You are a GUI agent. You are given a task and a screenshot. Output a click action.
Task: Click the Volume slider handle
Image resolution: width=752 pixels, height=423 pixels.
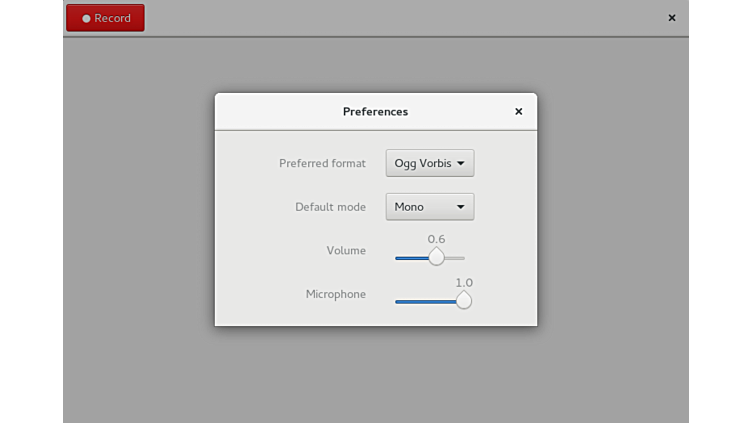[436, 257]
